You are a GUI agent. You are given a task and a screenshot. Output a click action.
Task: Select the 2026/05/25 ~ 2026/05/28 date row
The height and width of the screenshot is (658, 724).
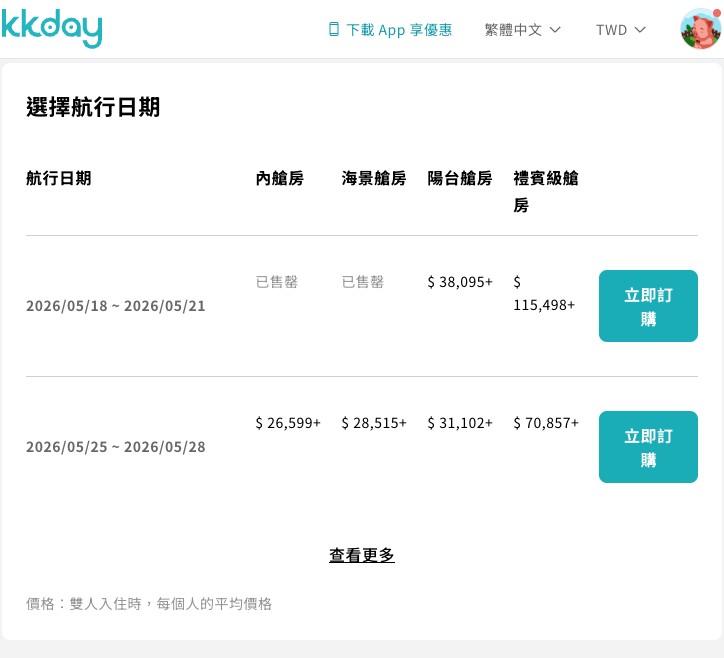point(116,447)
